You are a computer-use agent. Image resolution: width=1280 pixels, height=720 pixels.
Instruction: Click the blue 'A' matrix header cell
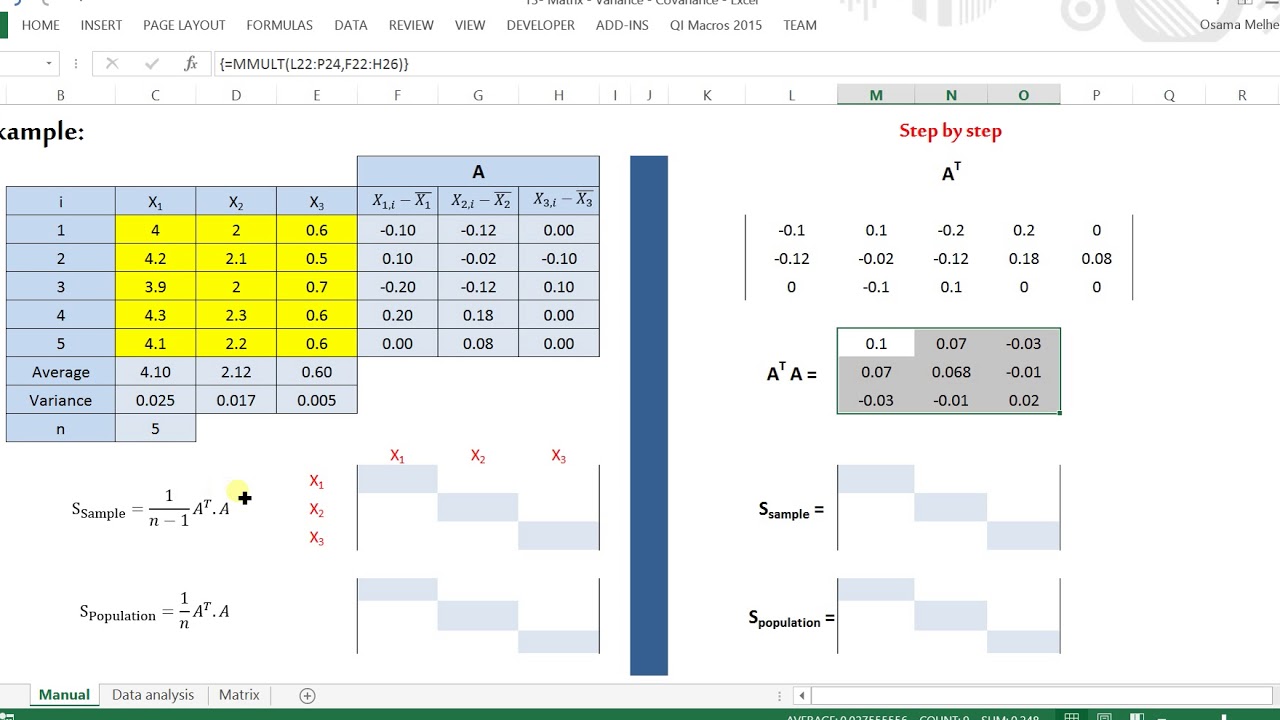tap(478, 172)
